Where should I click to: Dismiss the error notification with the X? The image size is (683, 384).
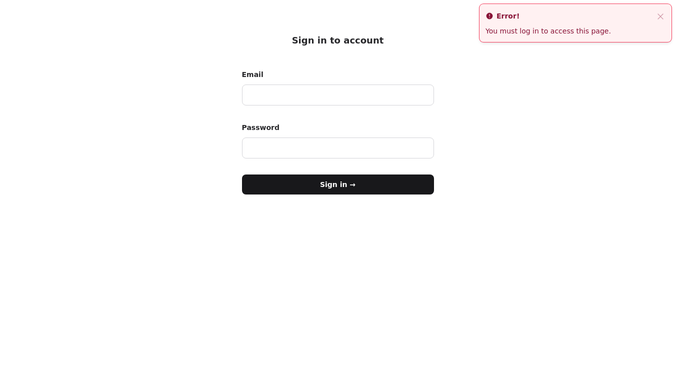[660, 17]
